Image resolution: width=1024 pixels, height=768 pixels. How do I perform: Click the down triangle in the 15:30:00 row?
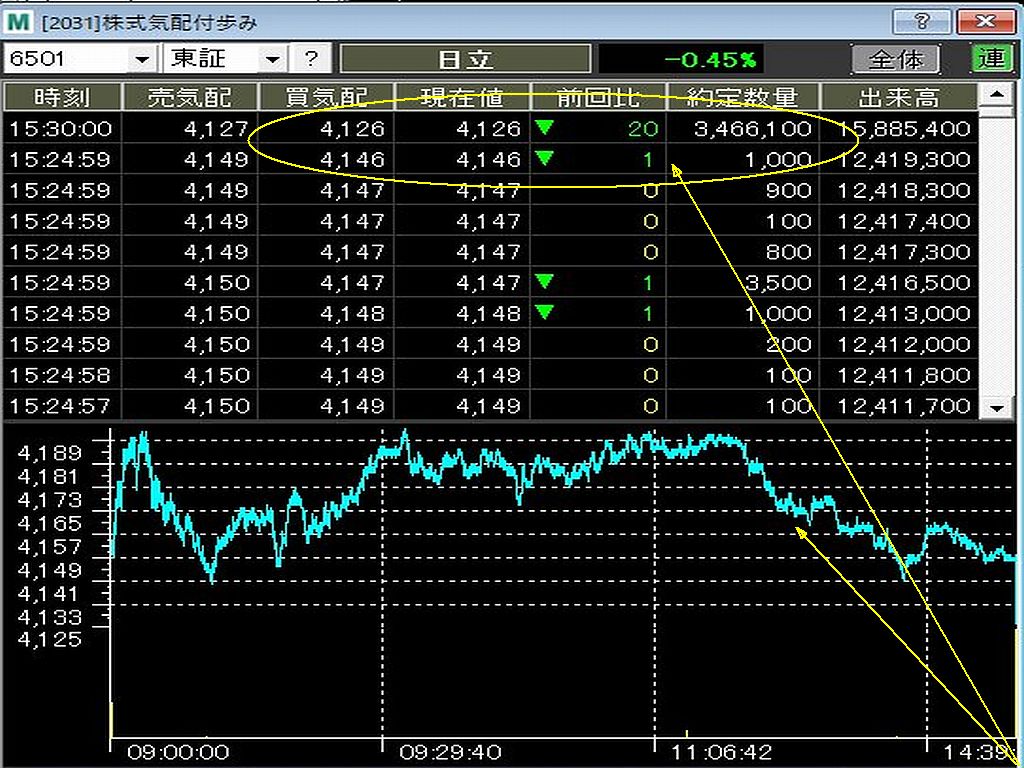545,127
